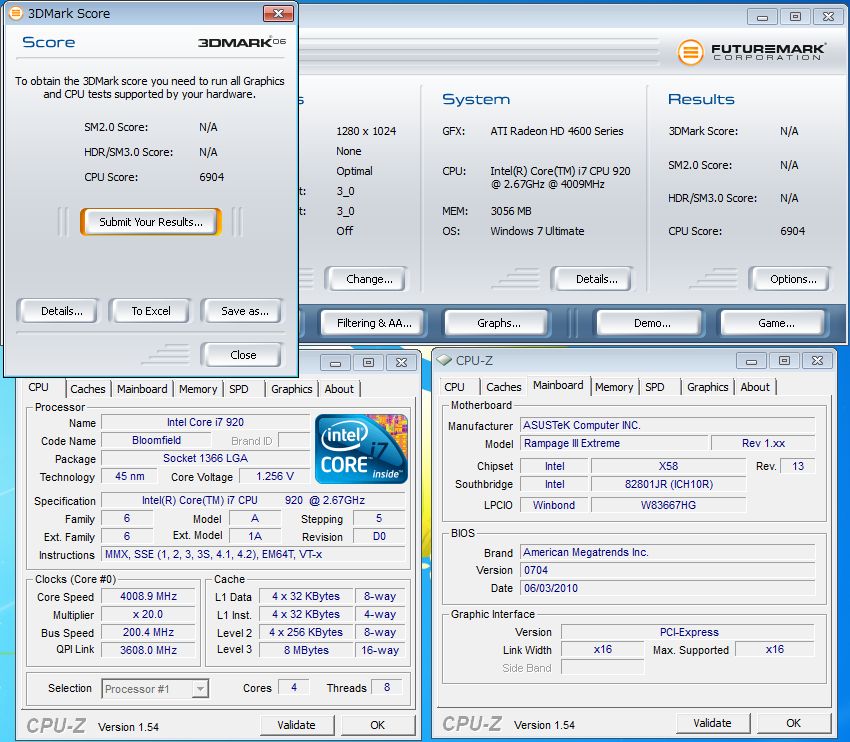Select Memory tab in the right CPU-Z window

point(613,387)
